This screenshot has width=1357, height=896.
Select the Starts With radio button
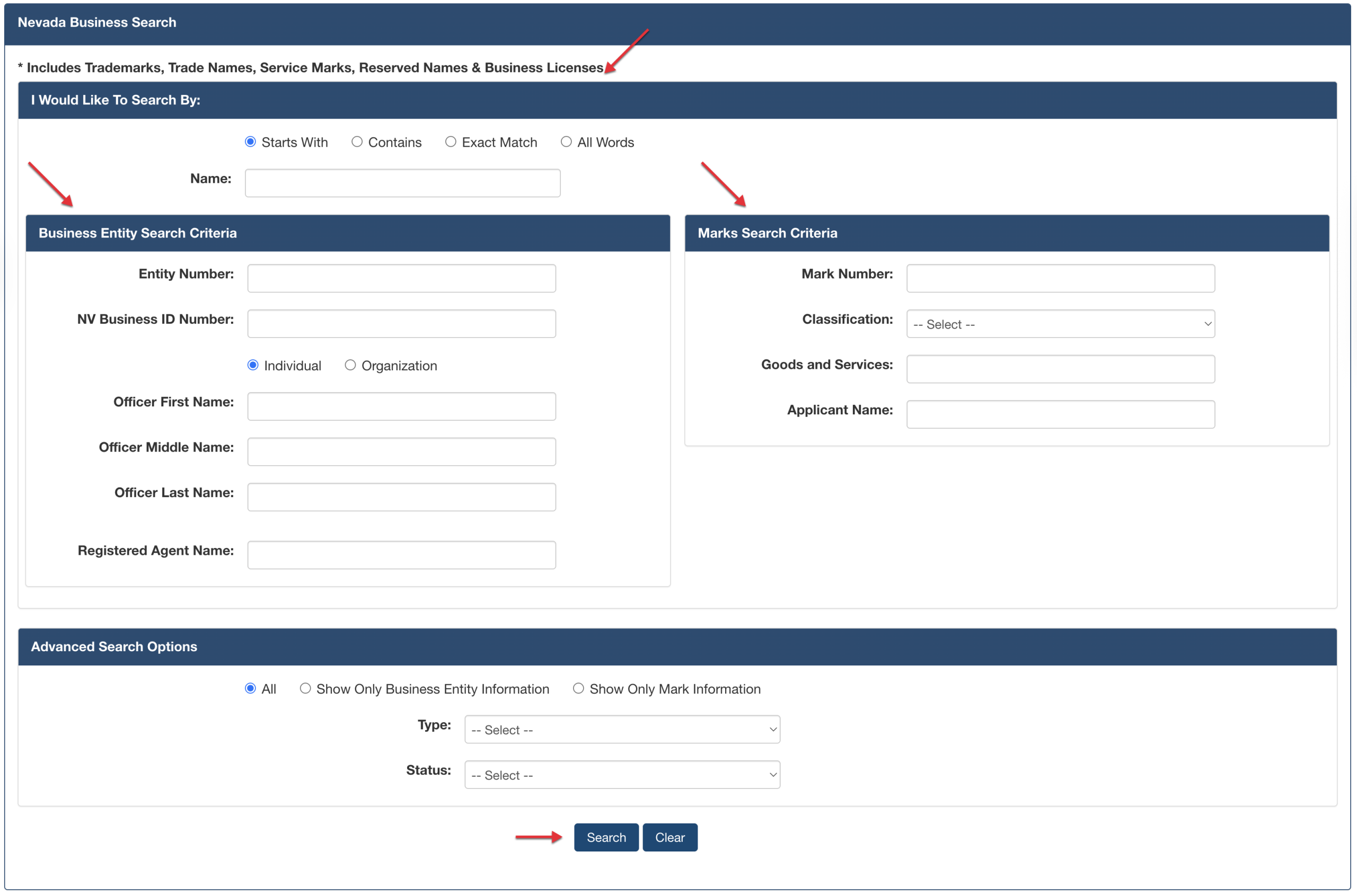click(250, 141)
